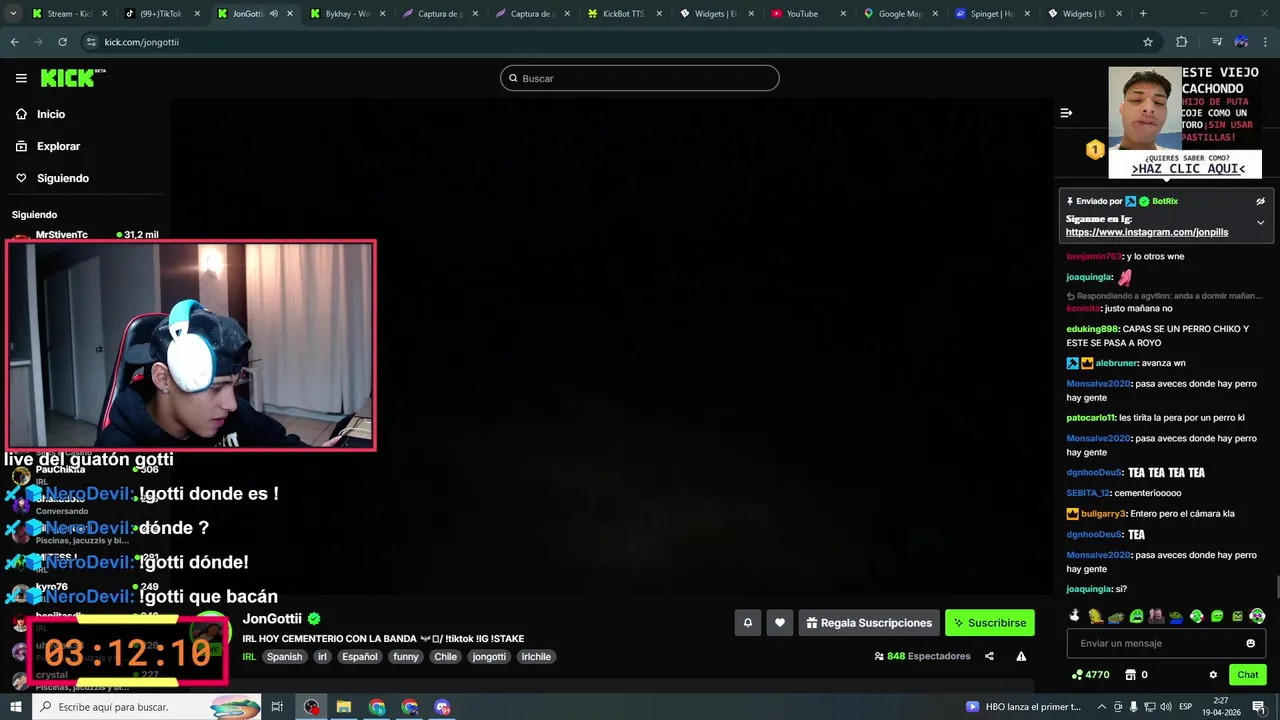Open Siguiendo in the sidebar
Image resolution: width=1280 pixels, height=720 pixels.
[63, 178]
